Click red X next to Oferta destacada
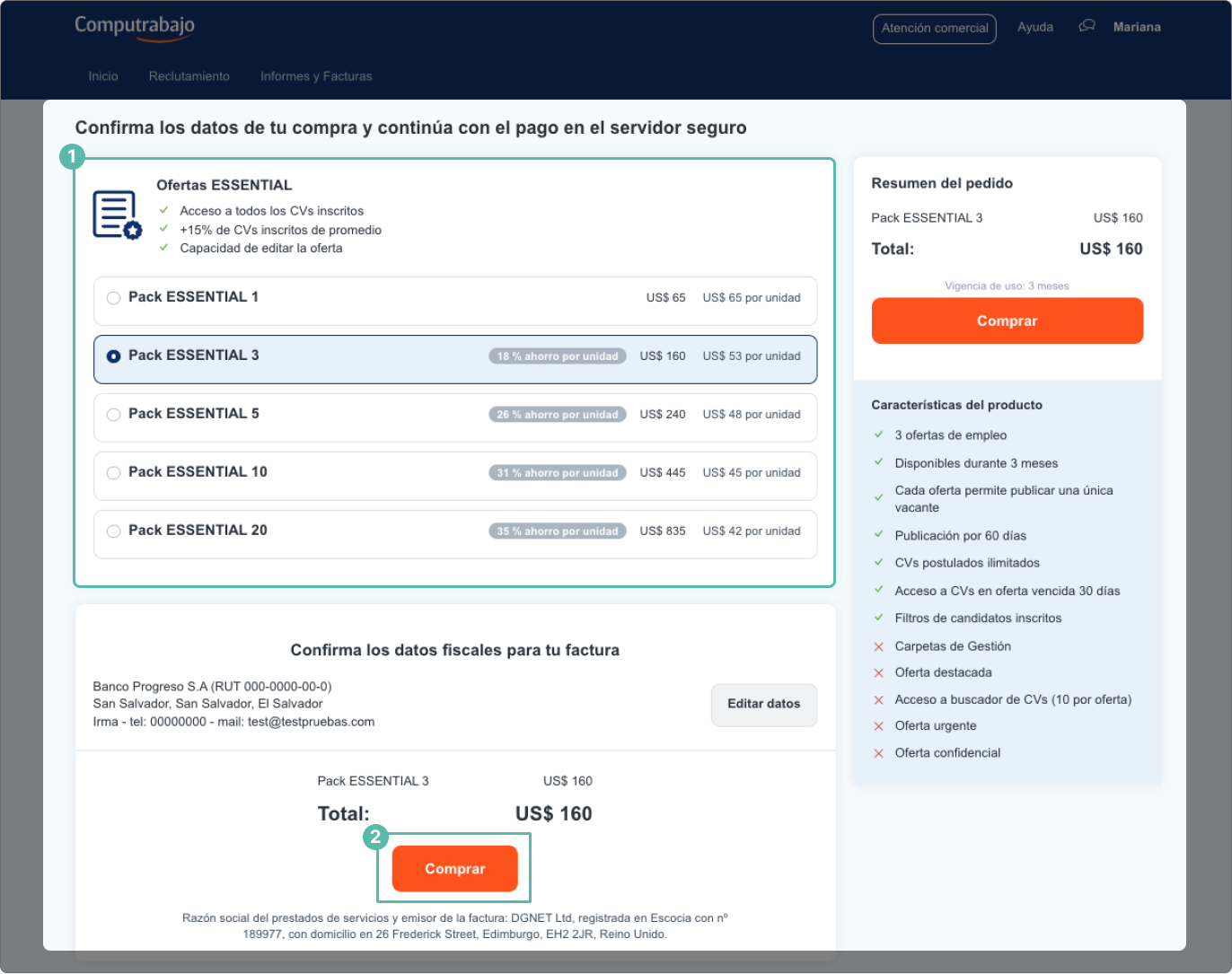Viewport: 1232px width, 974px height. [x=879, y=673]
